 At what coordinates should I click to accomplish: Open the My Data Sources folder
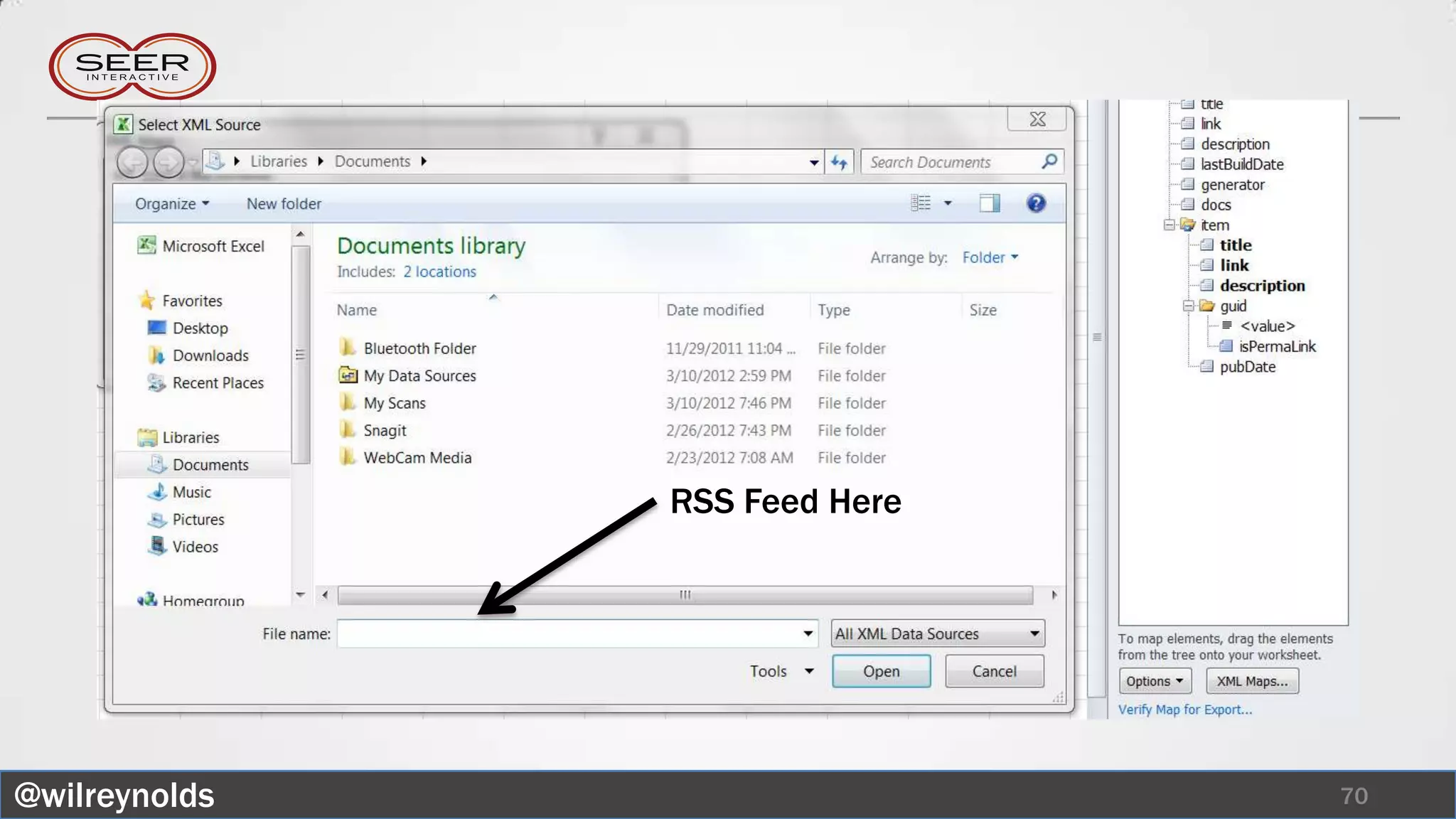click(x=419, y=375)
